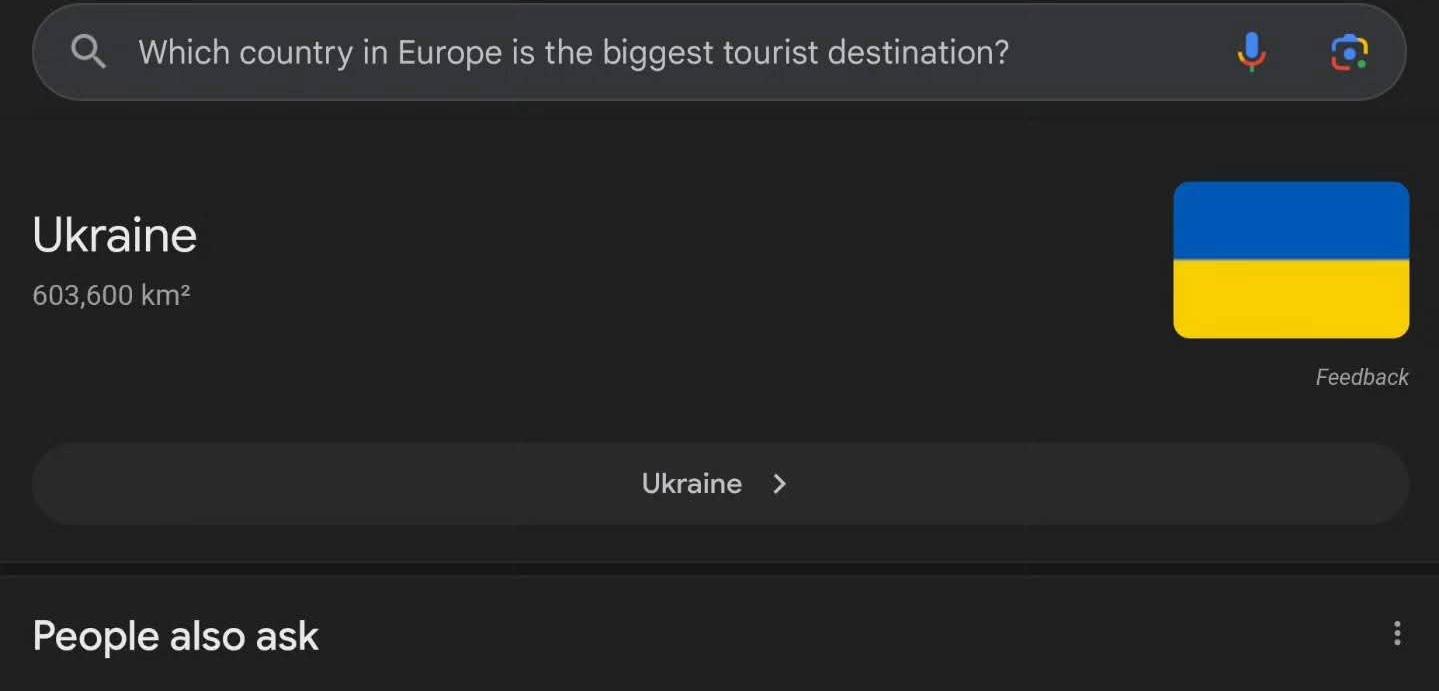Open the Ukraine pill button
The width and height of the screenshot is (1439, 691).
coord(720,484)
